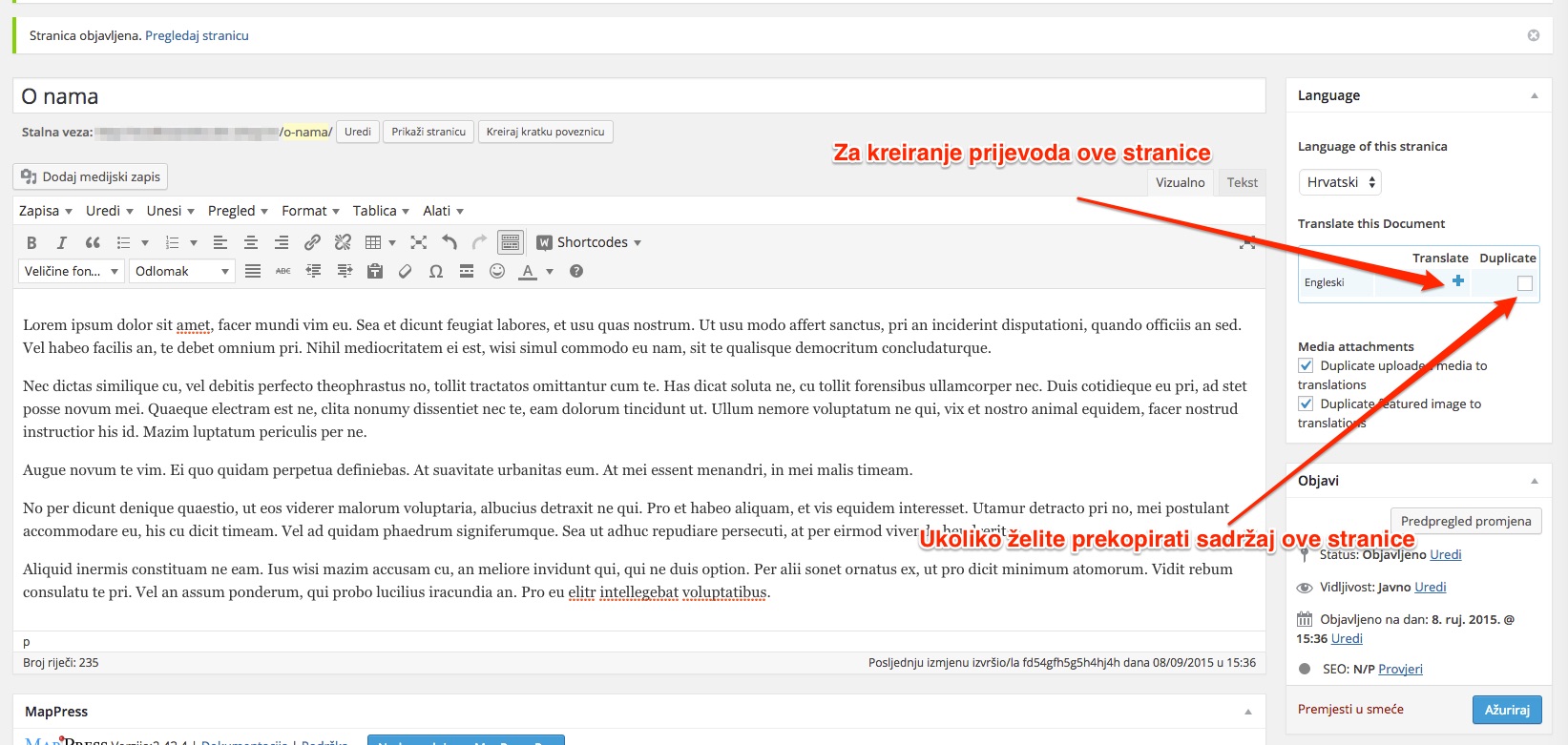
Task: Open the Hrvatski language dropdown
Action: point(1340,182)
